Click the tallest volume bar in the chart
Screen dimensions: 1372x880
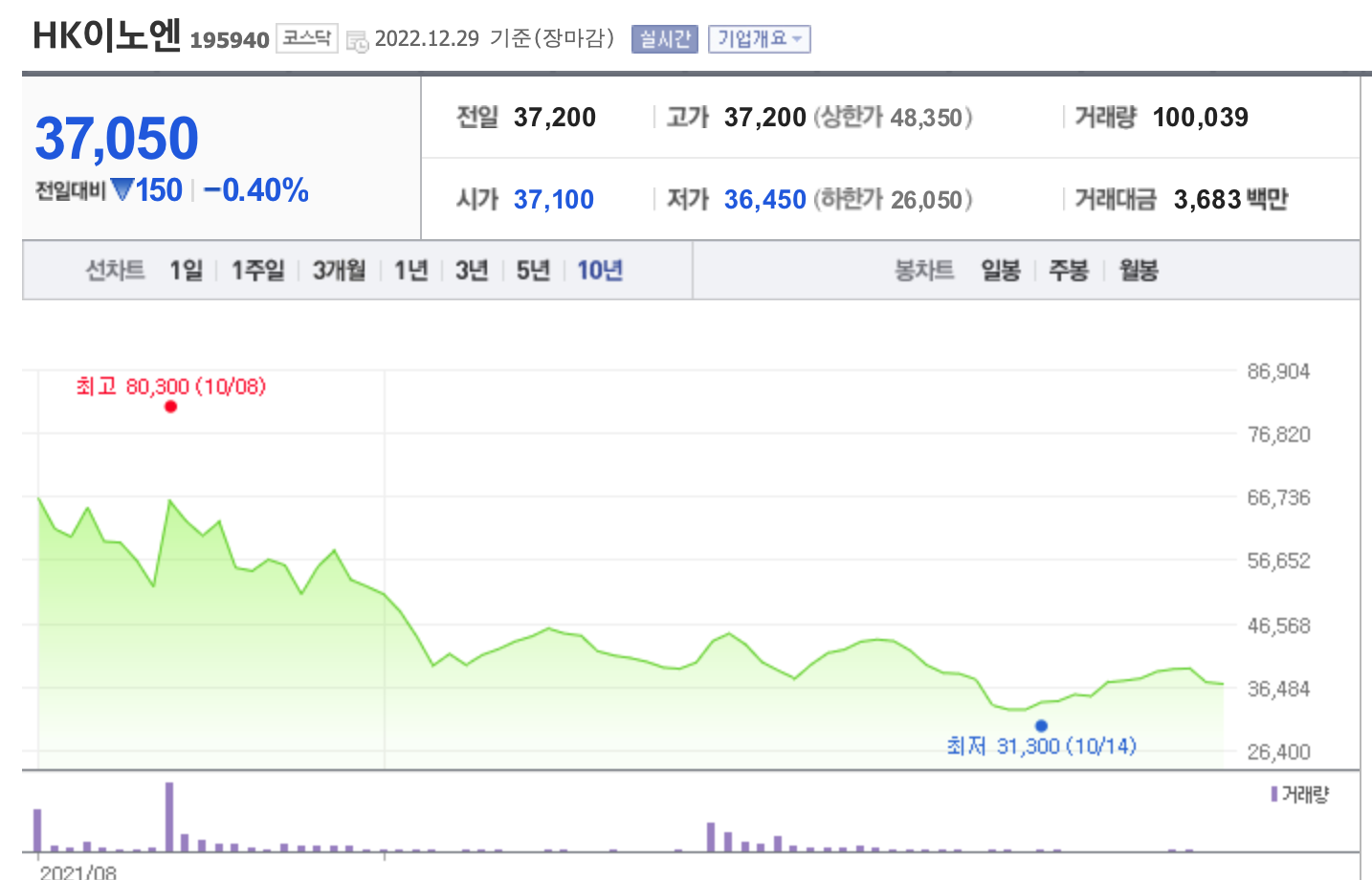click(169, 817)
